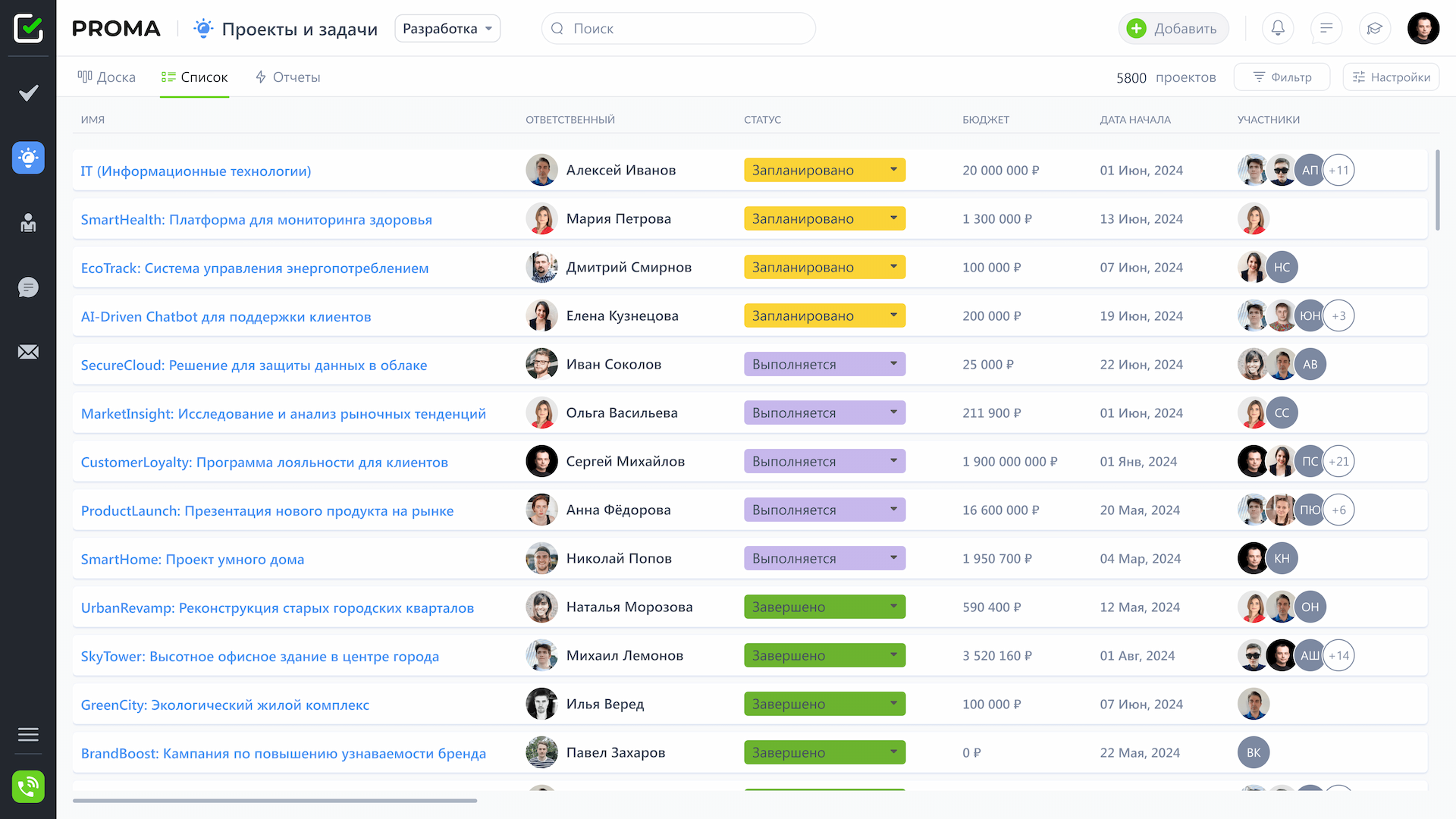Click the +6 participants badge for ProductLaunch
Image resolution: width=1456 pixels, height=819 pixels.
click(1338, 510)
